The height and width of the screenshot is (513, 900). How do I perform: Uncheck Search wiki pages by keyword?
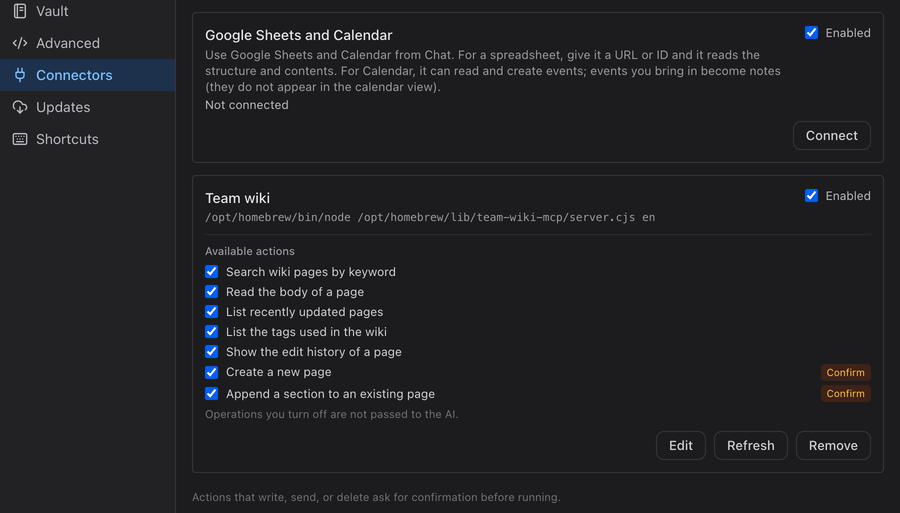pyautogui.click(x=212, y=271)
